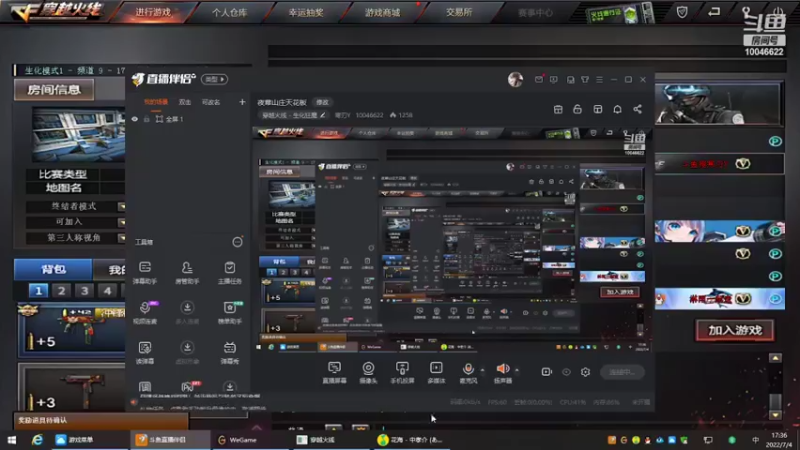Open the 弹幕助手 danmaku assistant tool
800x450 pixels.
point(145,272)
